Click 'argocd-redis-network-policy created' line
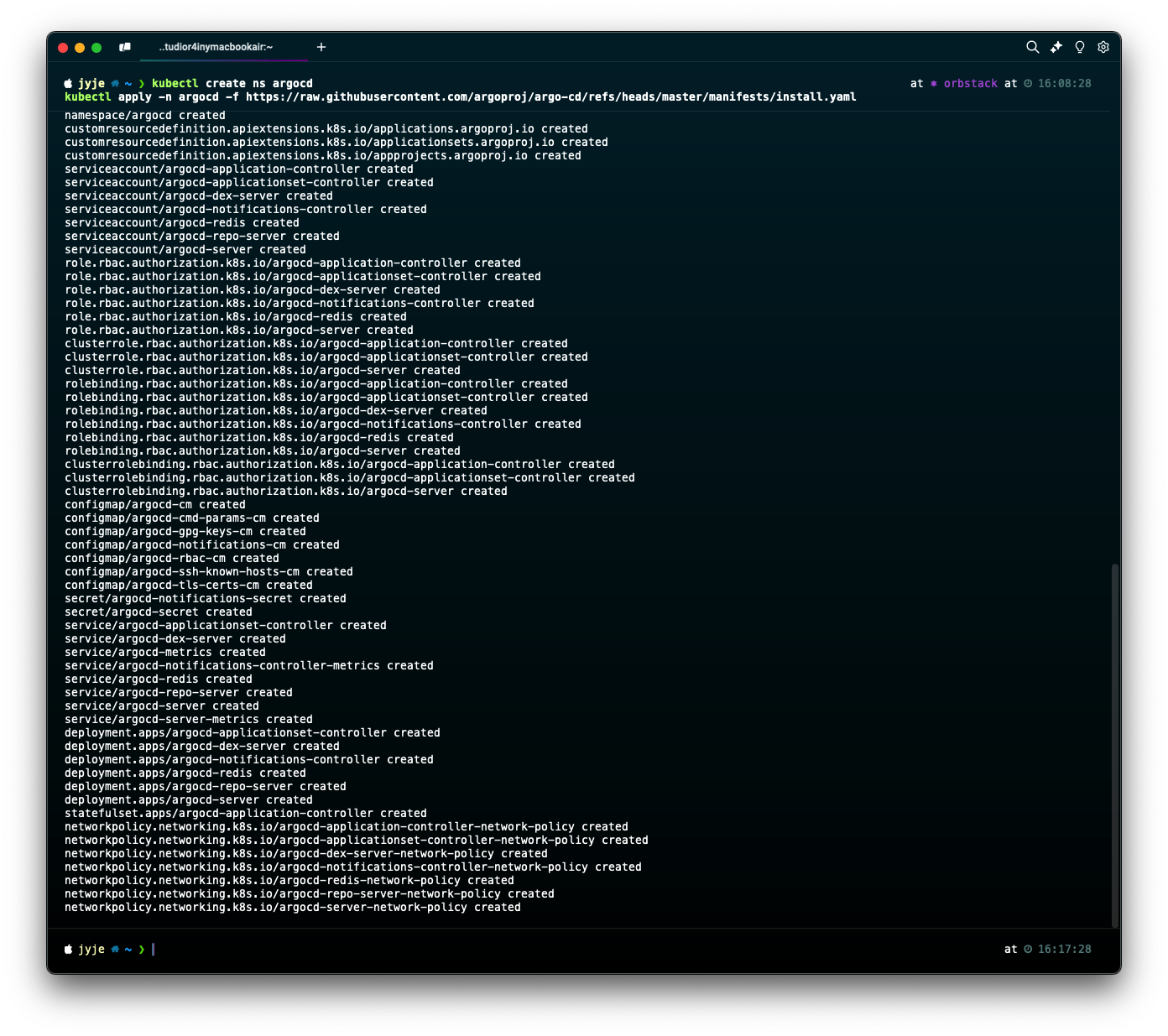Viewport: 1168px width, 1036px height. coord(289,881)
